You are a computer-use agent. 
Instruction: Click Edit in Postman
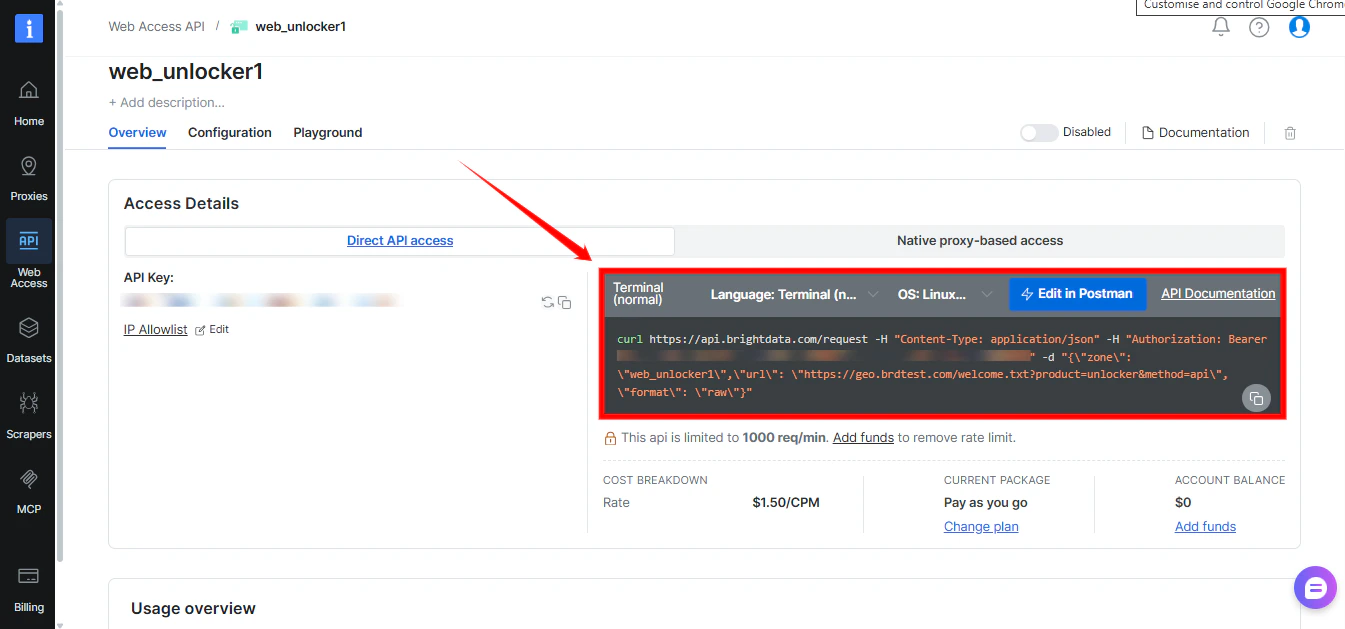1078,293
